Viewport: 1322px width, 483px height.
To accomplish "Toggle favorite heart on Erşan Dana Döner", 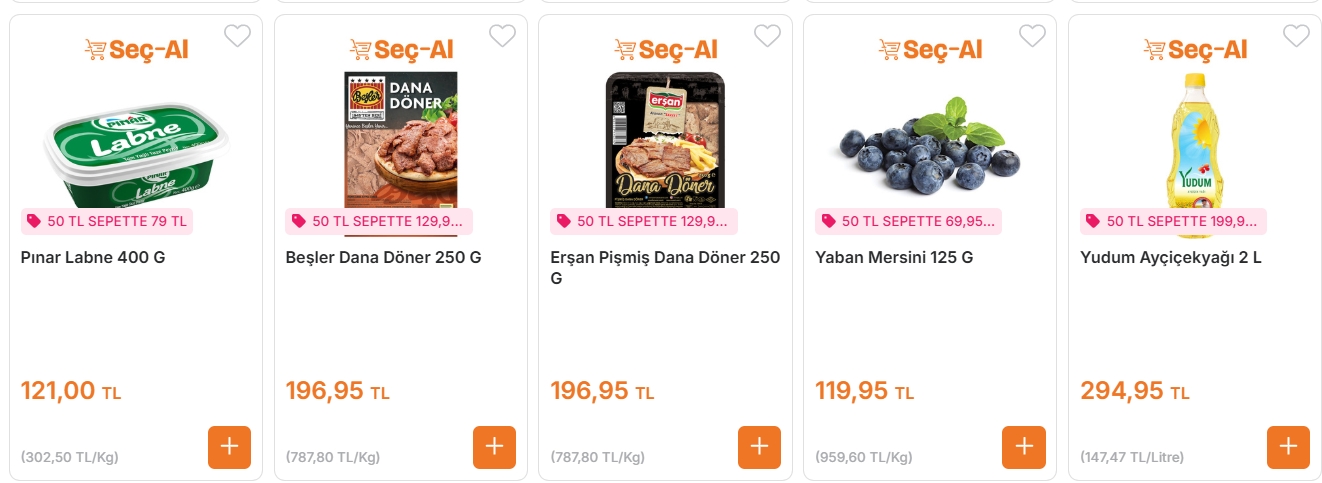I will click(x=767, y=36).
